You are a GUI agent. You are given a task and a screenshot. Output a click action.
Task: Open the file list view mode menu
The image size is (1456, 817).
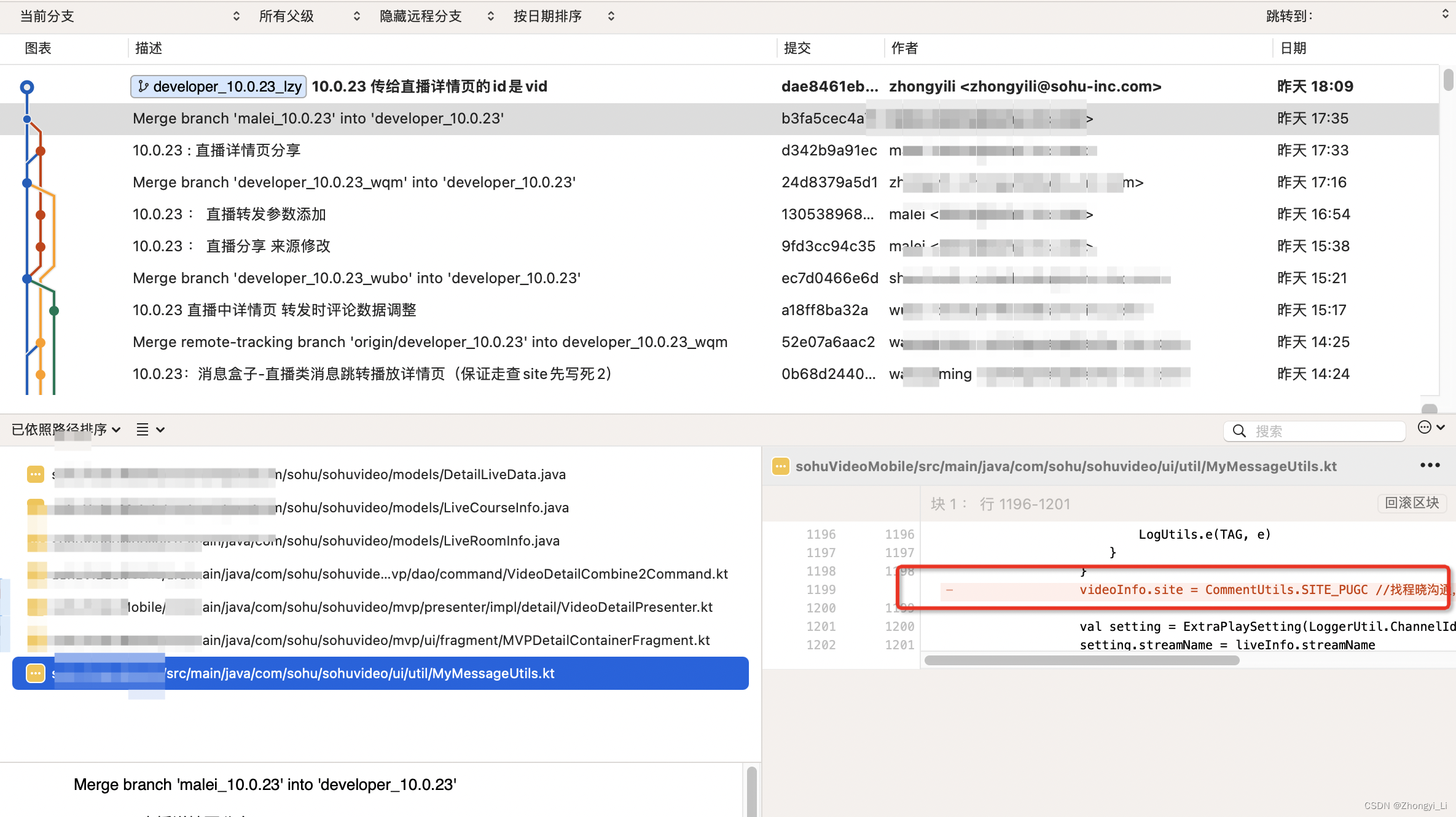151,429
